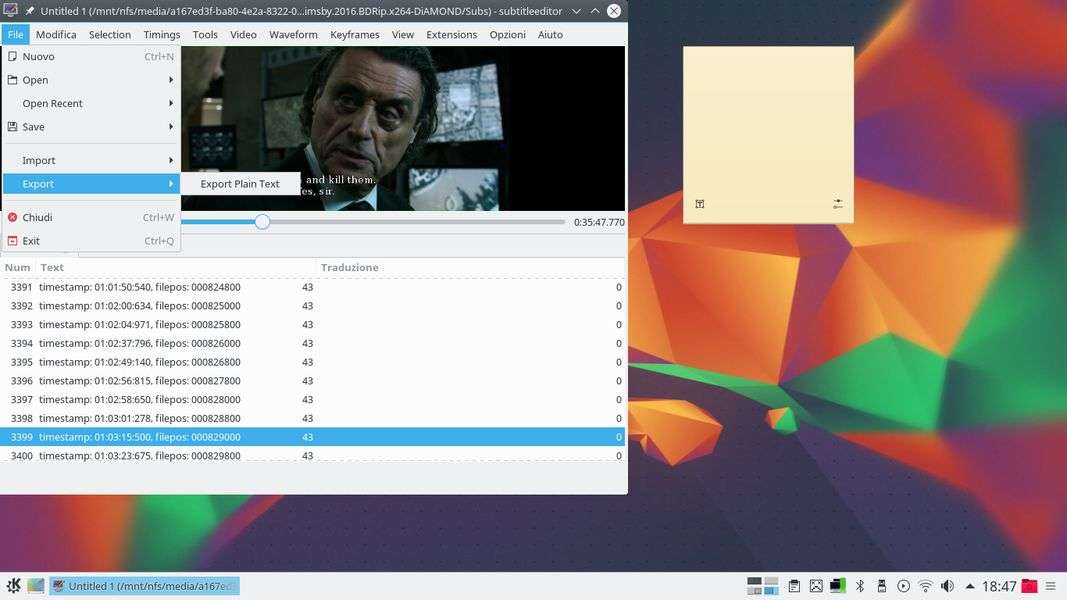Viewport: 1067px width, 600px height.
Task: Open the Tools menu
Action: tap(205, 35)
